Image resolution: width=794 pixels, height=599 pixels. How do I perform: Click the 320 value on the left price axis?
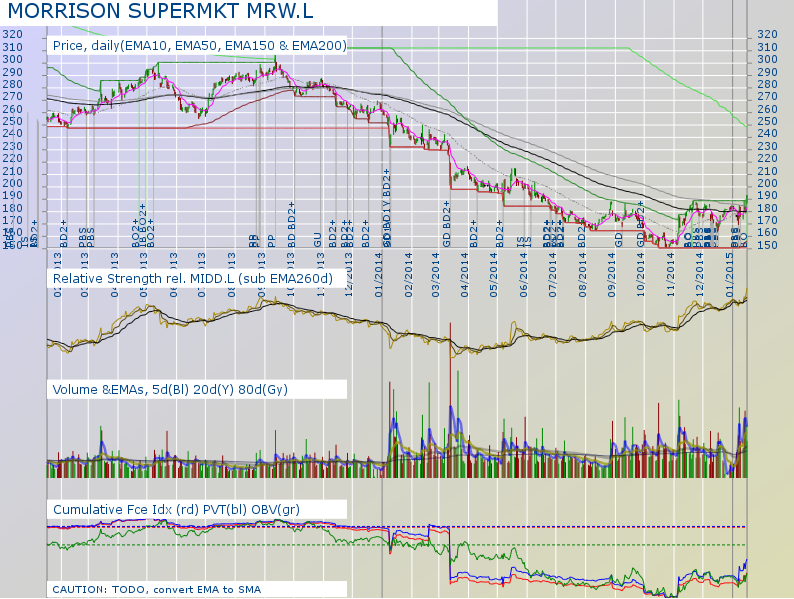pyautogui.click(x=13, y=34)
